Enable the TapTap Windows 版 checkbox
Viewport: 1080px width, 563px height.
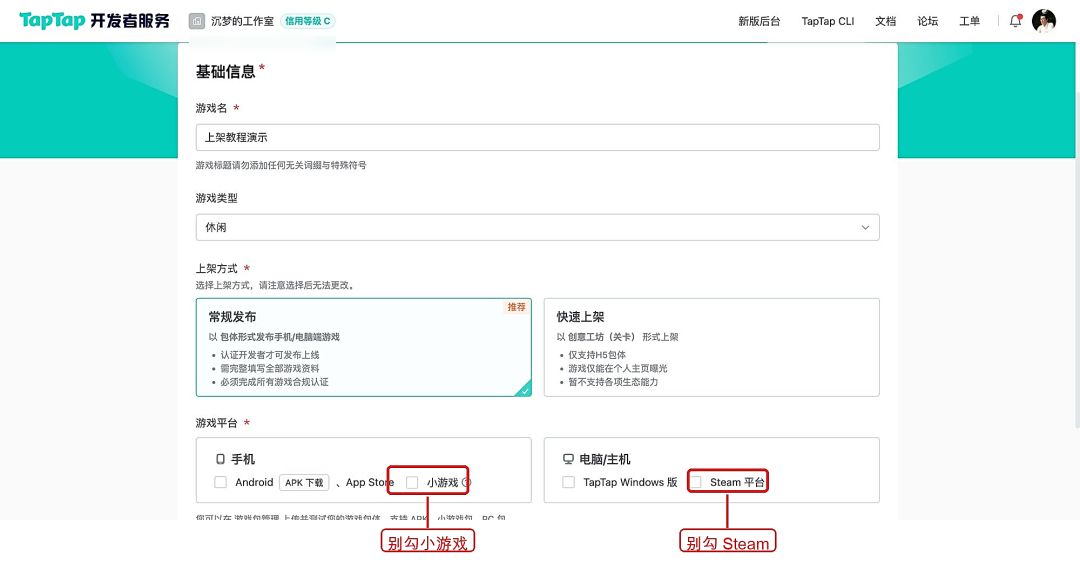tap(568, 482)
